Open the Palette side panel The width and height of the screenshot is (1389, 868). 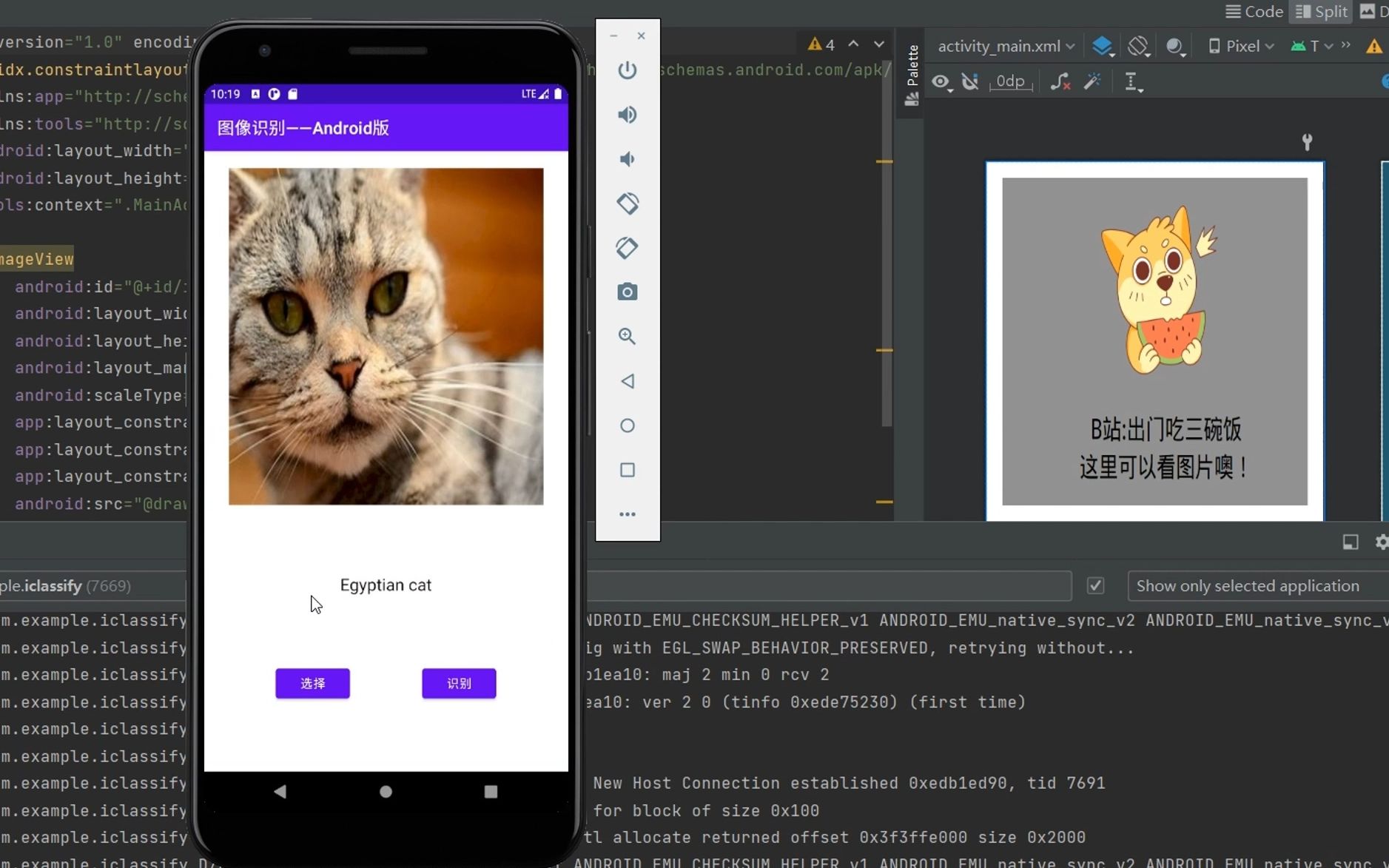(x=912, y=75)
